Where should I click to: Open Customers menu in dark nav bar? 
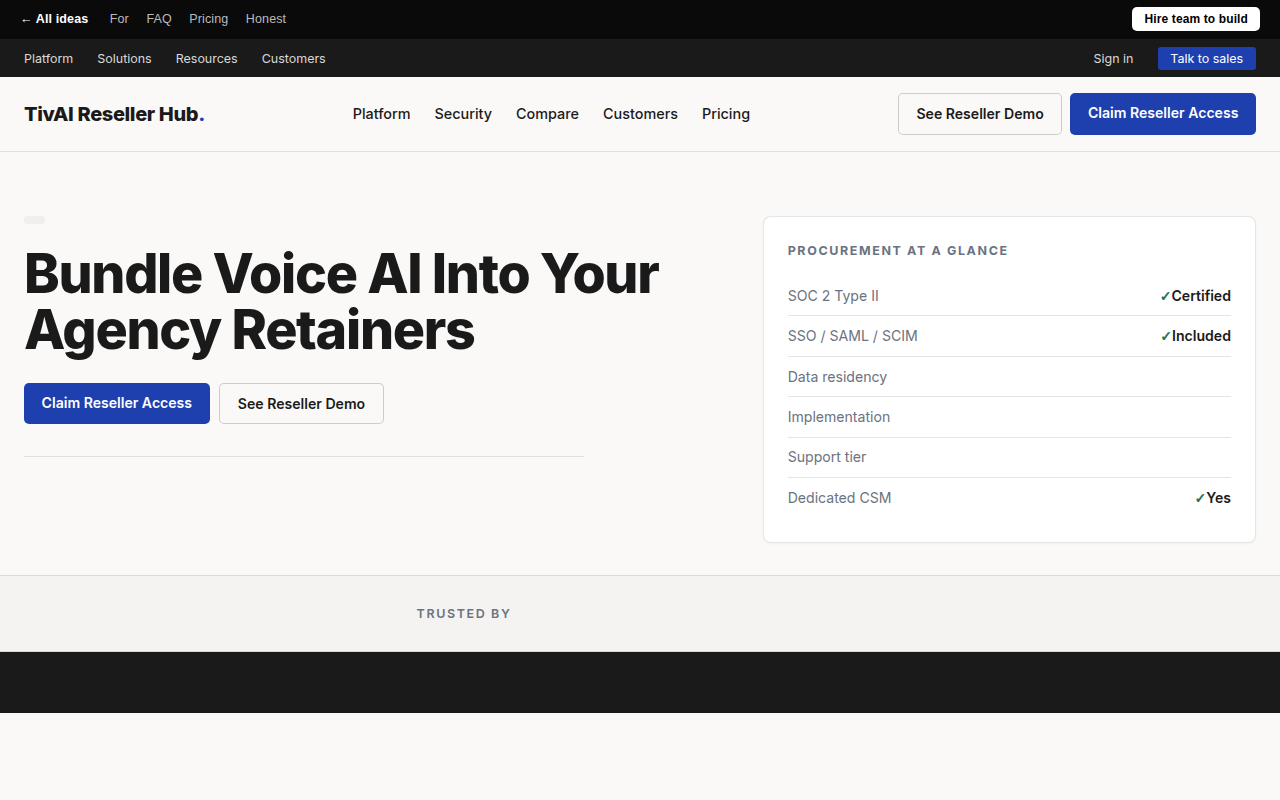pos(294,59)
